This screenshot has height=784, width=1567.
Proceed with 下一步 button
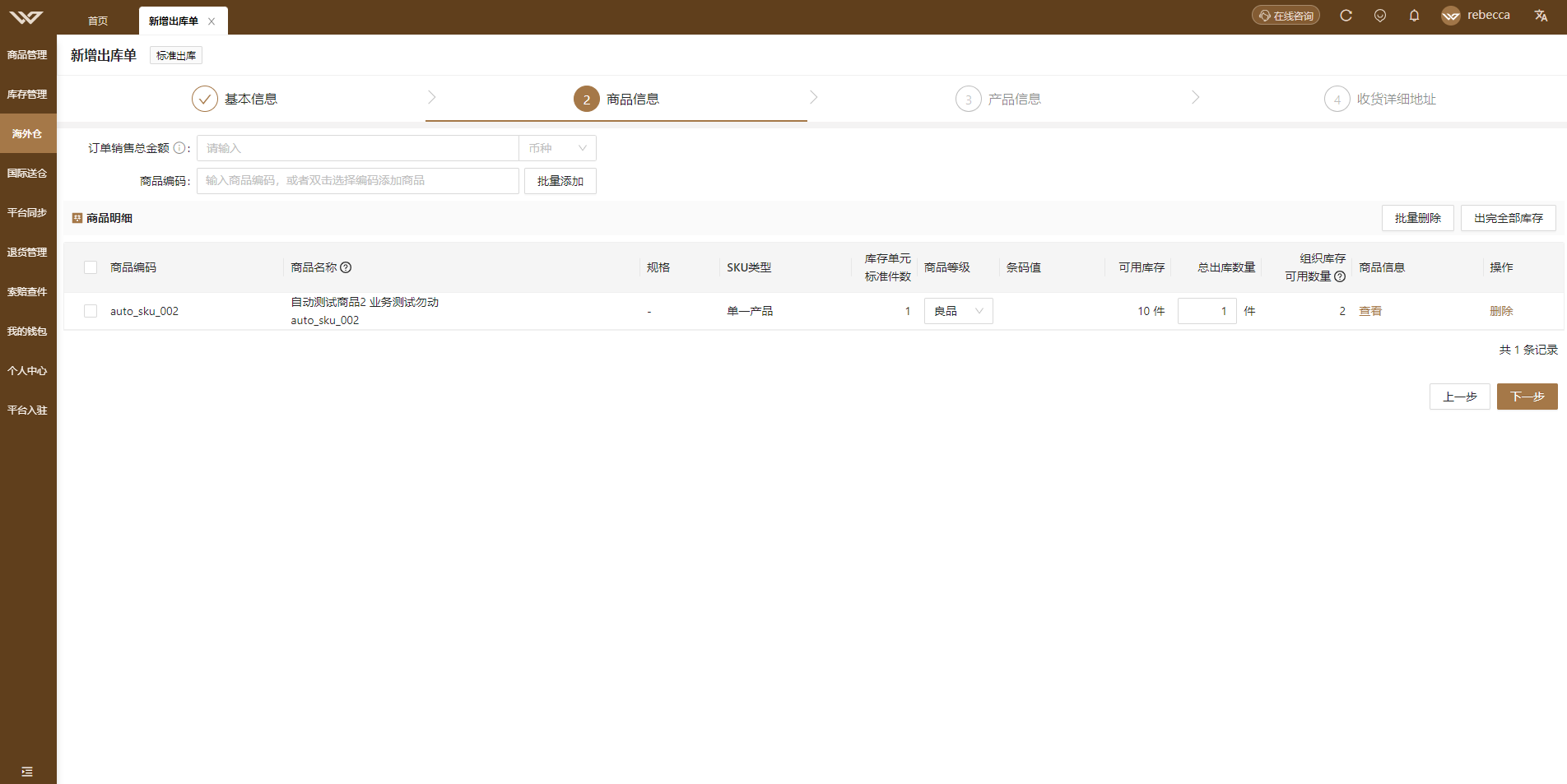click(1527, 397)
